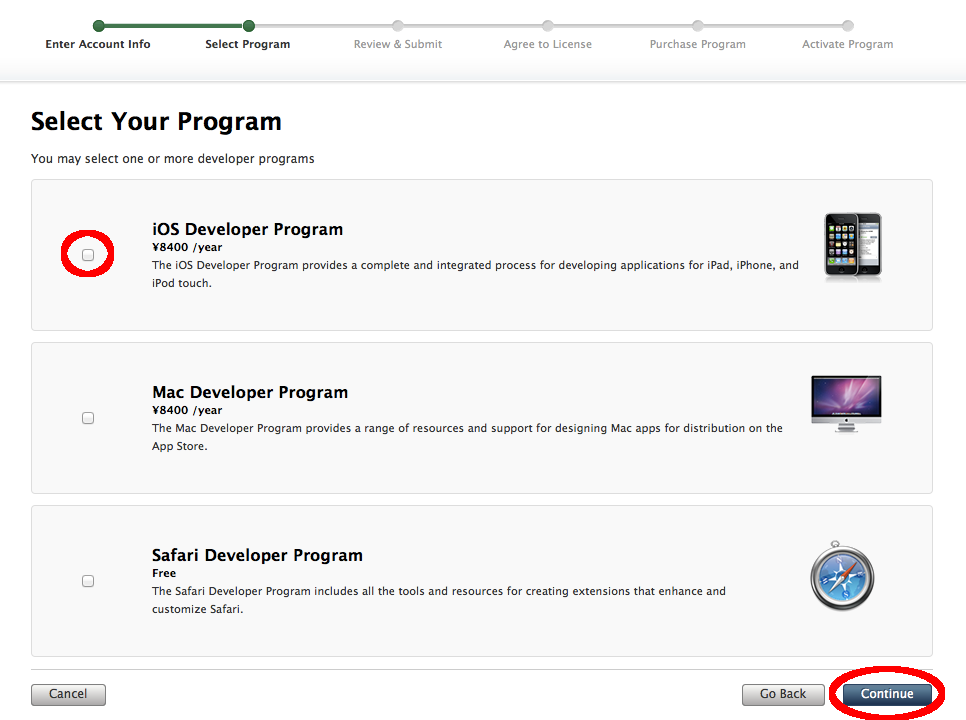Click the Safari compass icon
This screenshot has width=966, height=720.
[842, 576]
